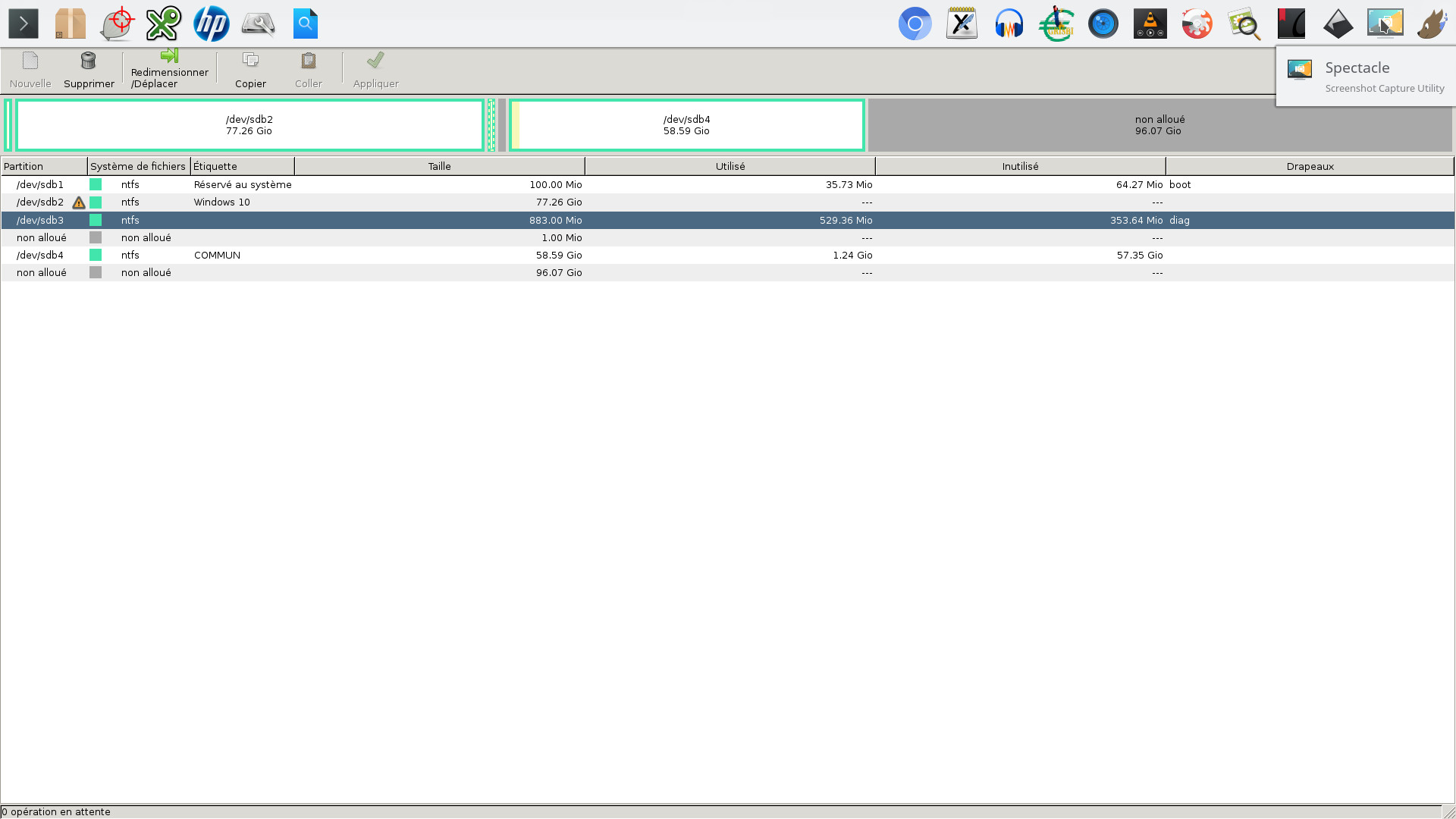Viewport: 1456px width, 819px height.
Task: Open GIMP from the top panel
Action: (x=1430, y=24)
